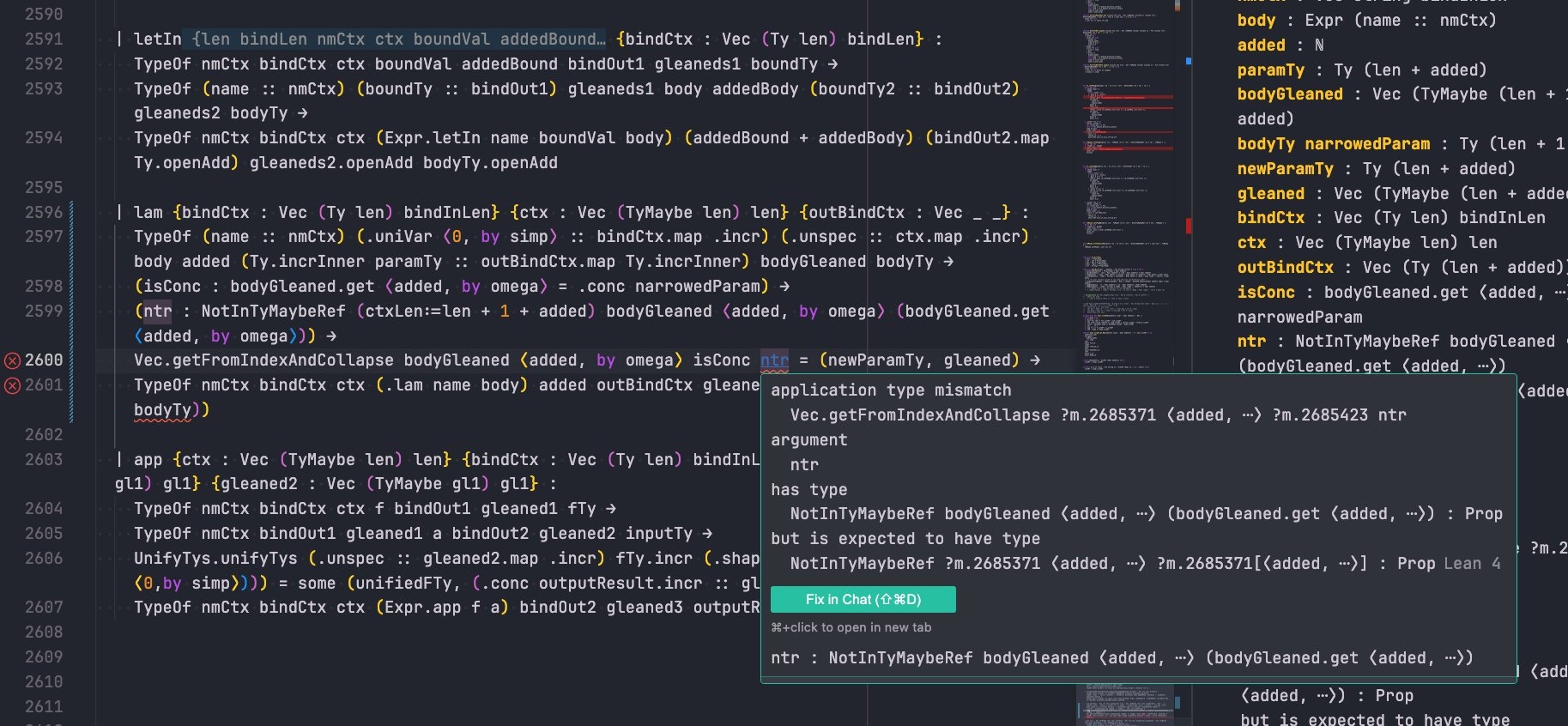Select line number 2603 in the gutter
1568x726 pixels.
coord(44,460)
